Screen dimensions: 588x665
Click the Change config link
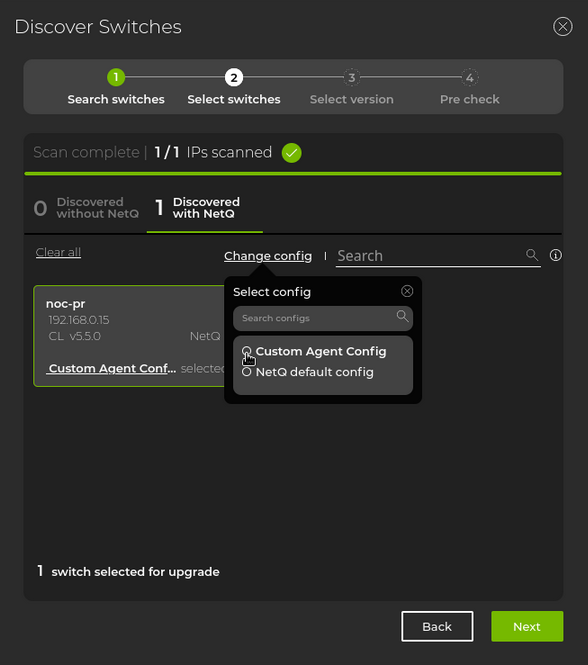coord(268,256)
